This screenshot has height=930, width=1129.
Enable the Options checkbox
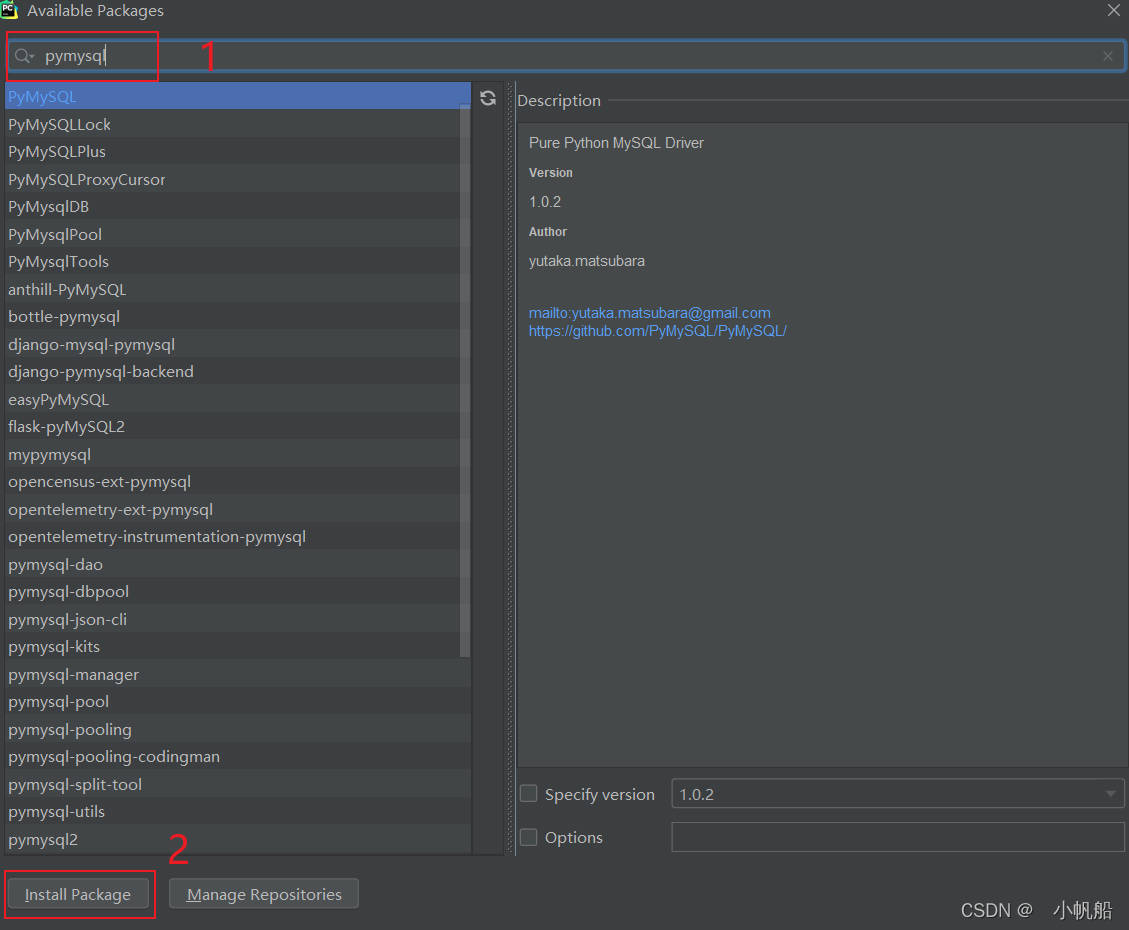click(528, 837)
